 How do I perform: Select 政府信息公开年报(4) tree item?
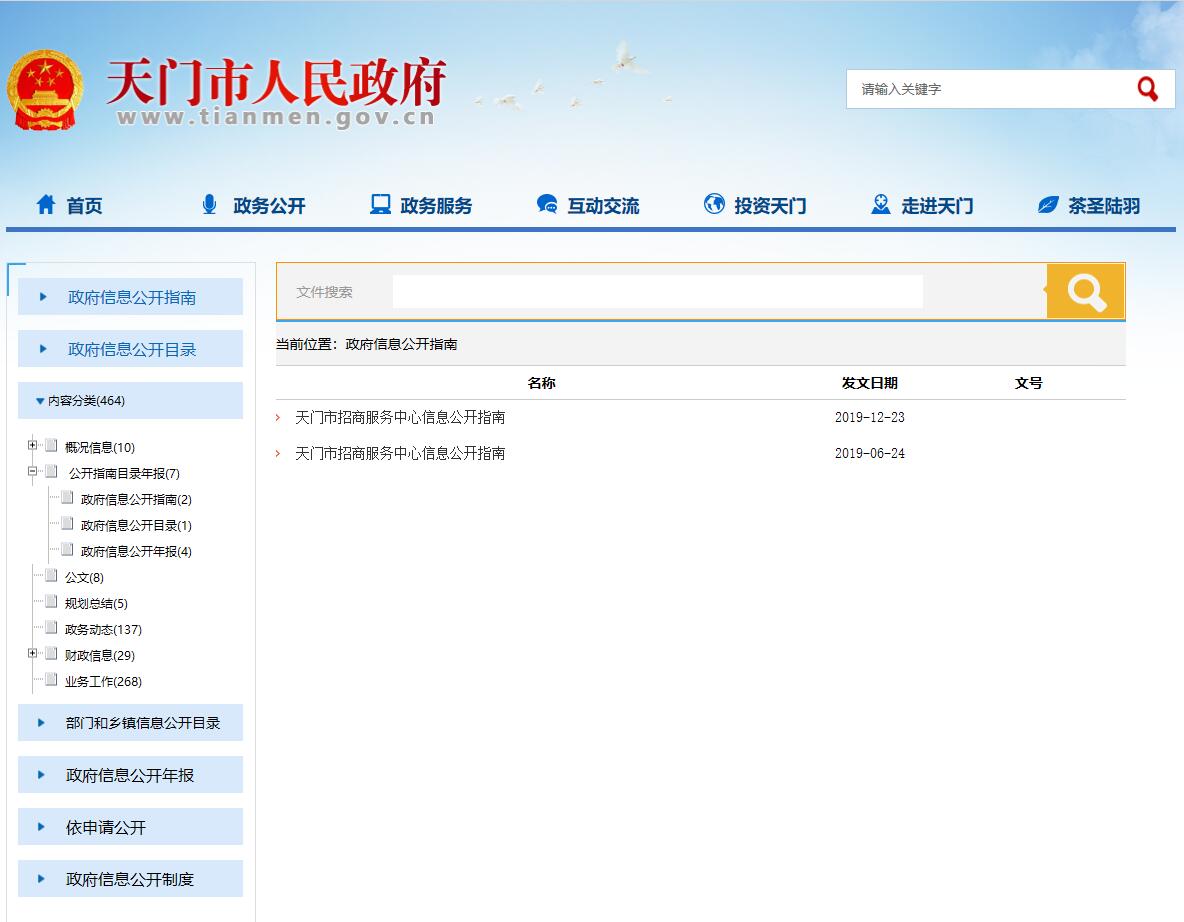[x=136, y=551]
